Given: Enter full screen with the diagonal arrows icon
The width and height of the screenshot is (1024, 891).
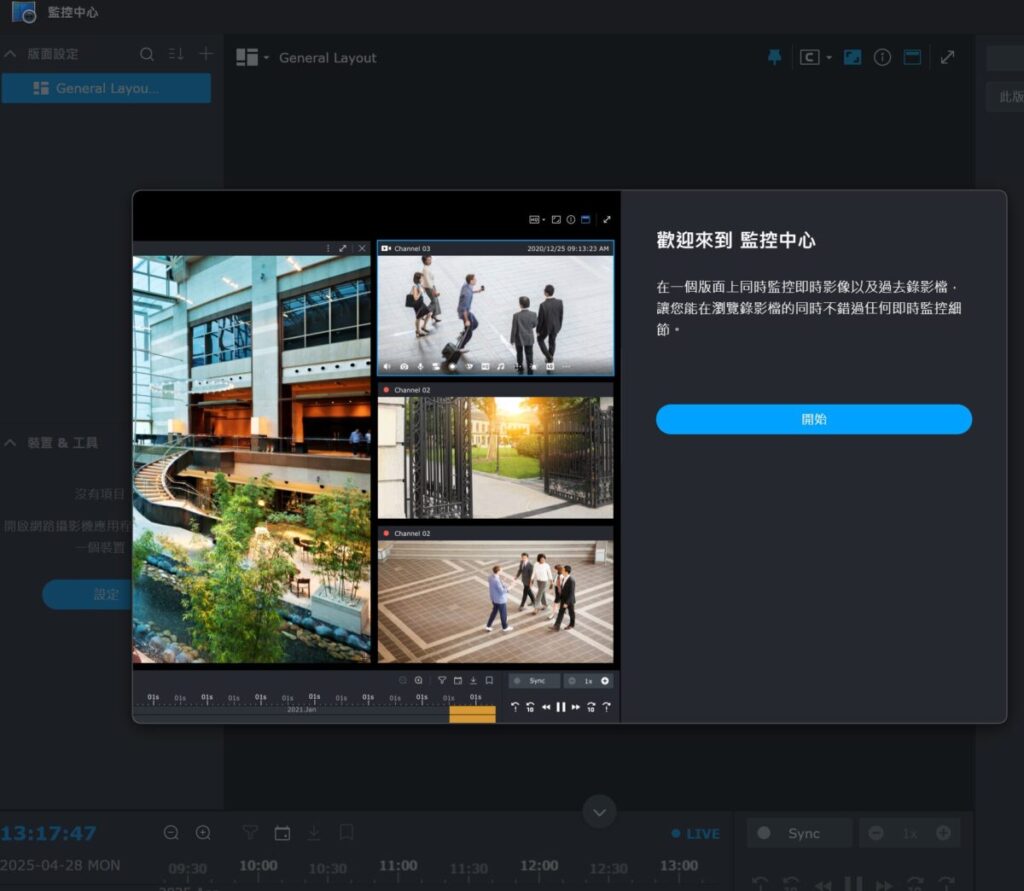Looking at the screenshot, I should click(x=948, y=57).
